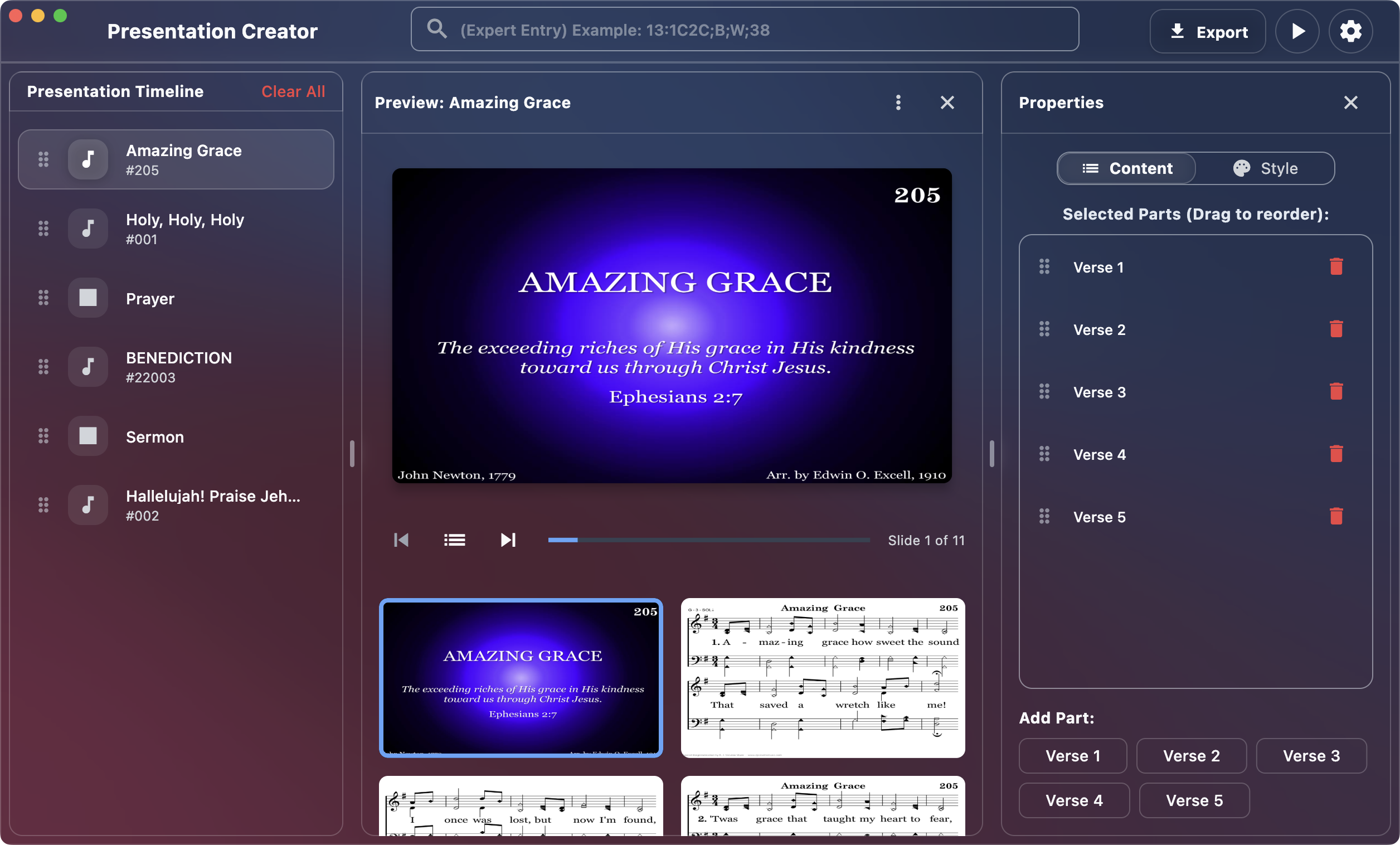Image resolution: width=1400 pixels, height=845 pixels.
Task: Open the settings gear icon
Action: coord(1350,31)
